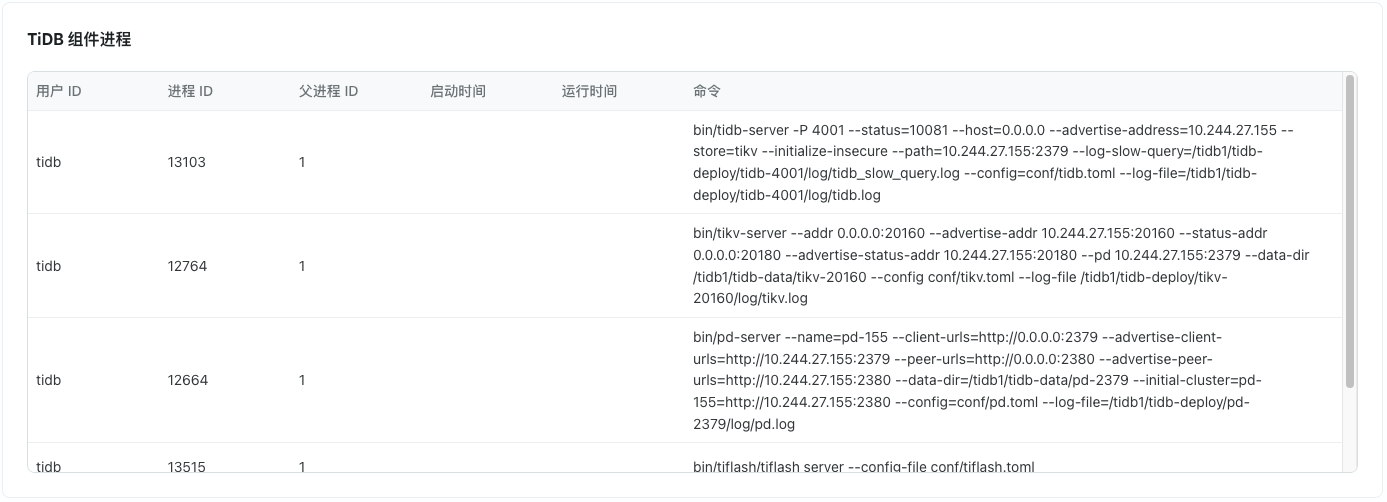Select process ID 12664 cell
This screenshot has height=502, width=1387.
187,380
